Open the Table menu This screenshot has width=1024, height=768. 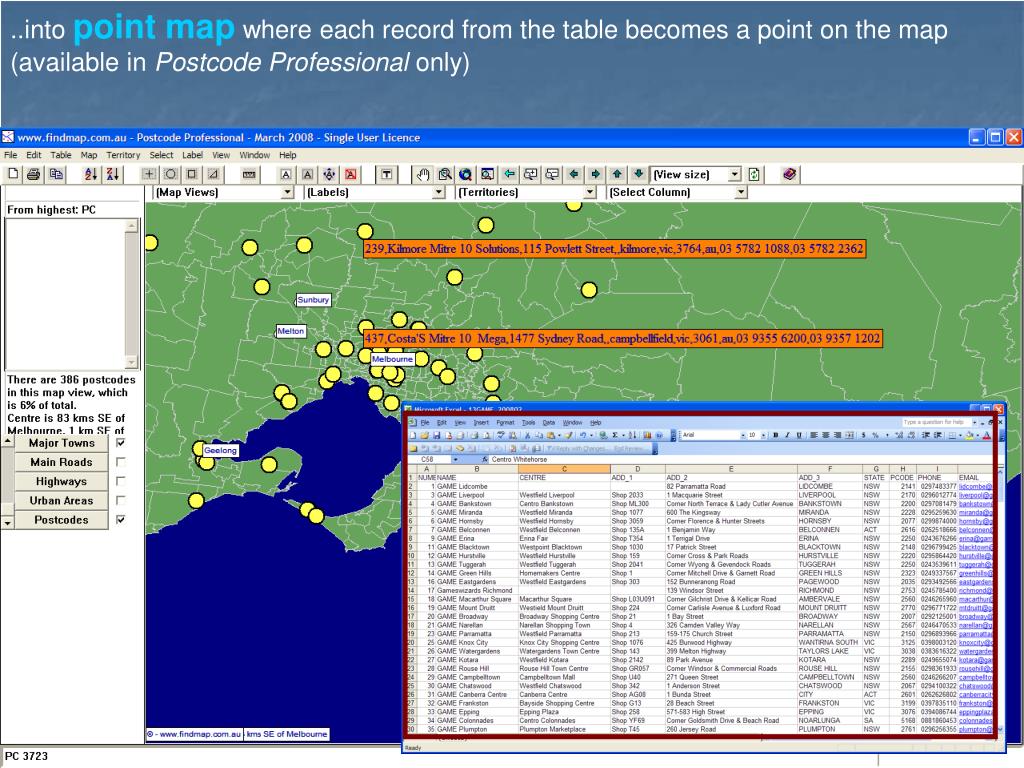(61, 155)
